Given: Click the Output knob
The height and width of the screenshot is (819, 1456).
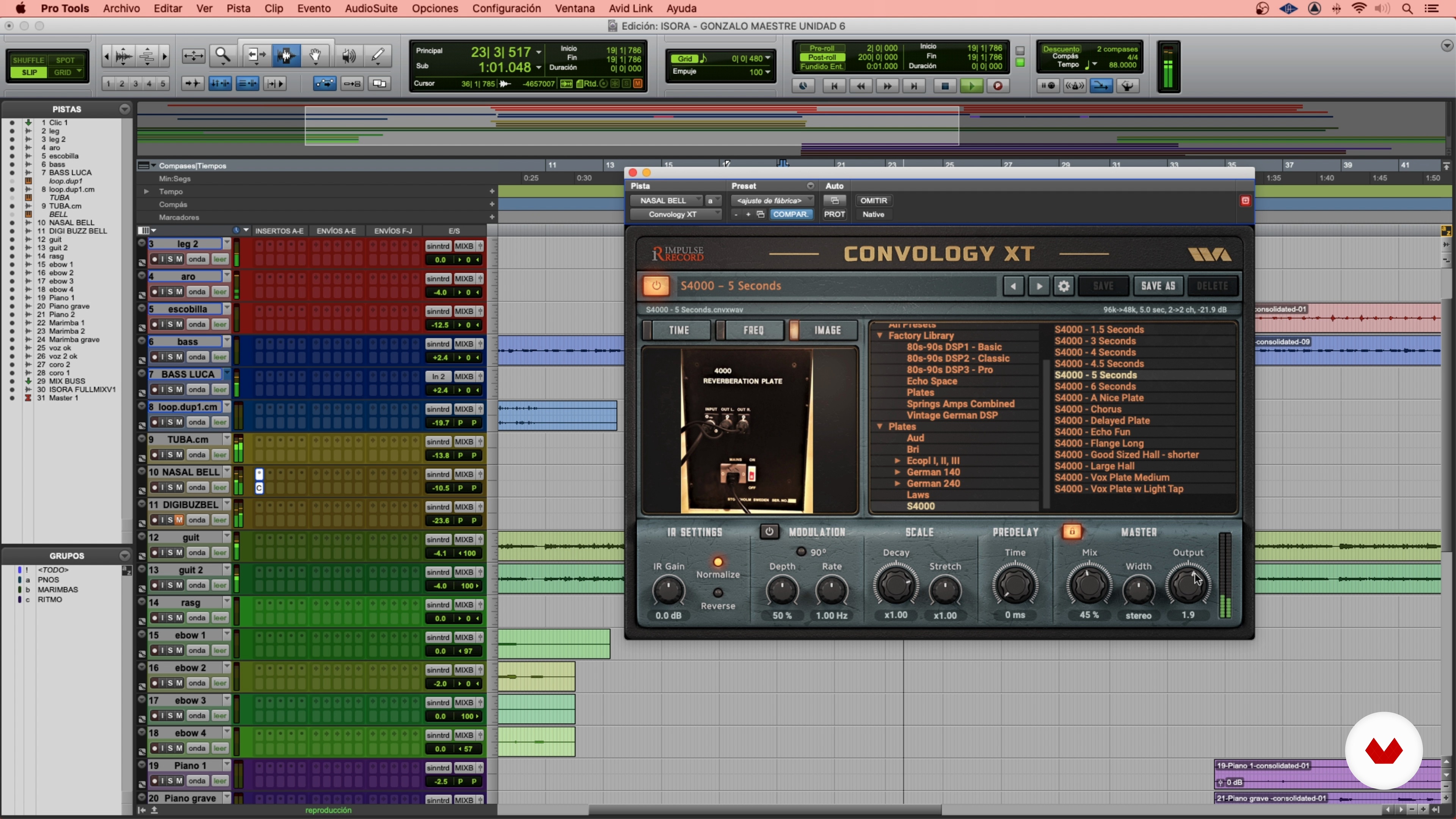Looking at the screenshot, I should (x=1188, y=585).
